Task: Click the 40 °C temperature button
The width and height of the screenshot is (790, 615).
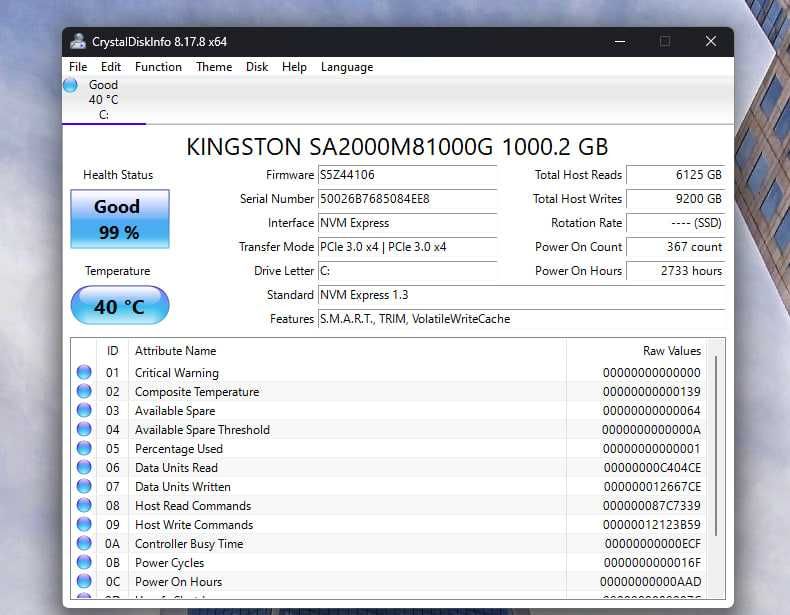Action: point(120,305)
